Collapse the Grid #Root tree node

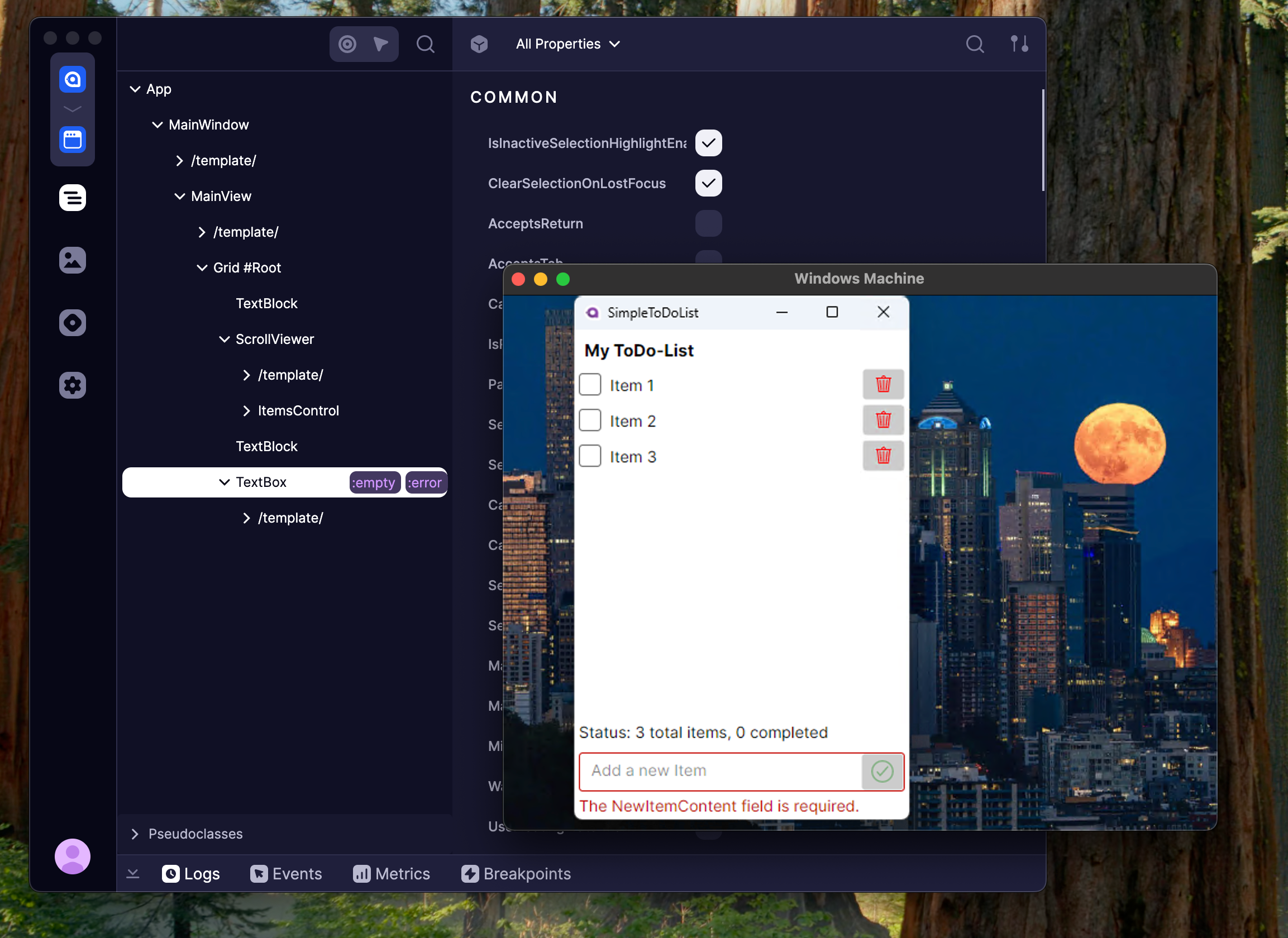click(x=202, y=267)
